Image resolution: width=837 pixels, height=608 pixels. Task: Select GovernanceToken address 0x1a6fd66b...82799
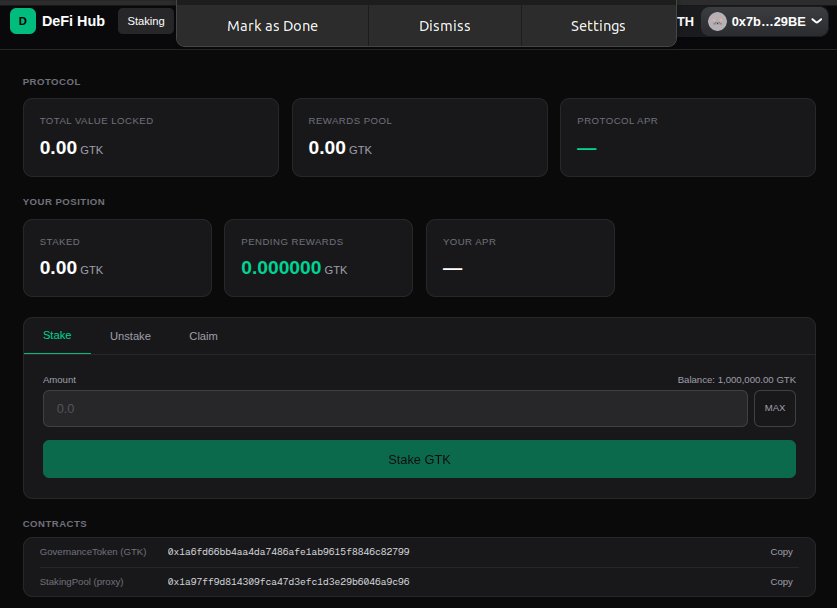(288, 552)
